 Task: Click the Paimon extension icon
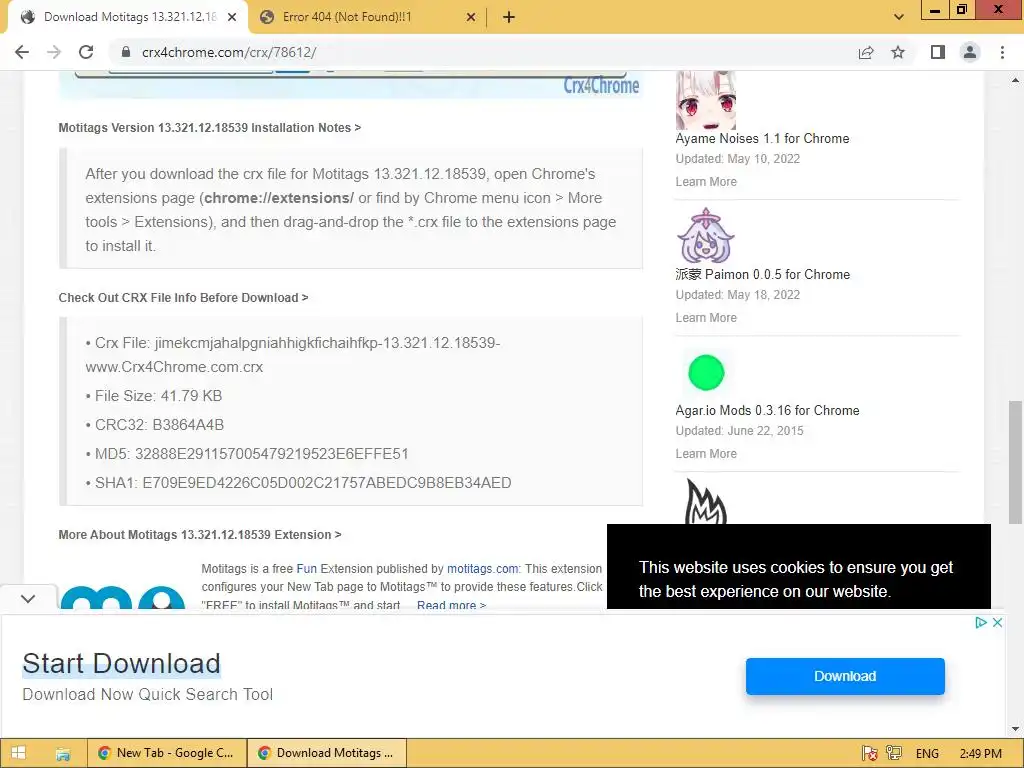point(705,235)
